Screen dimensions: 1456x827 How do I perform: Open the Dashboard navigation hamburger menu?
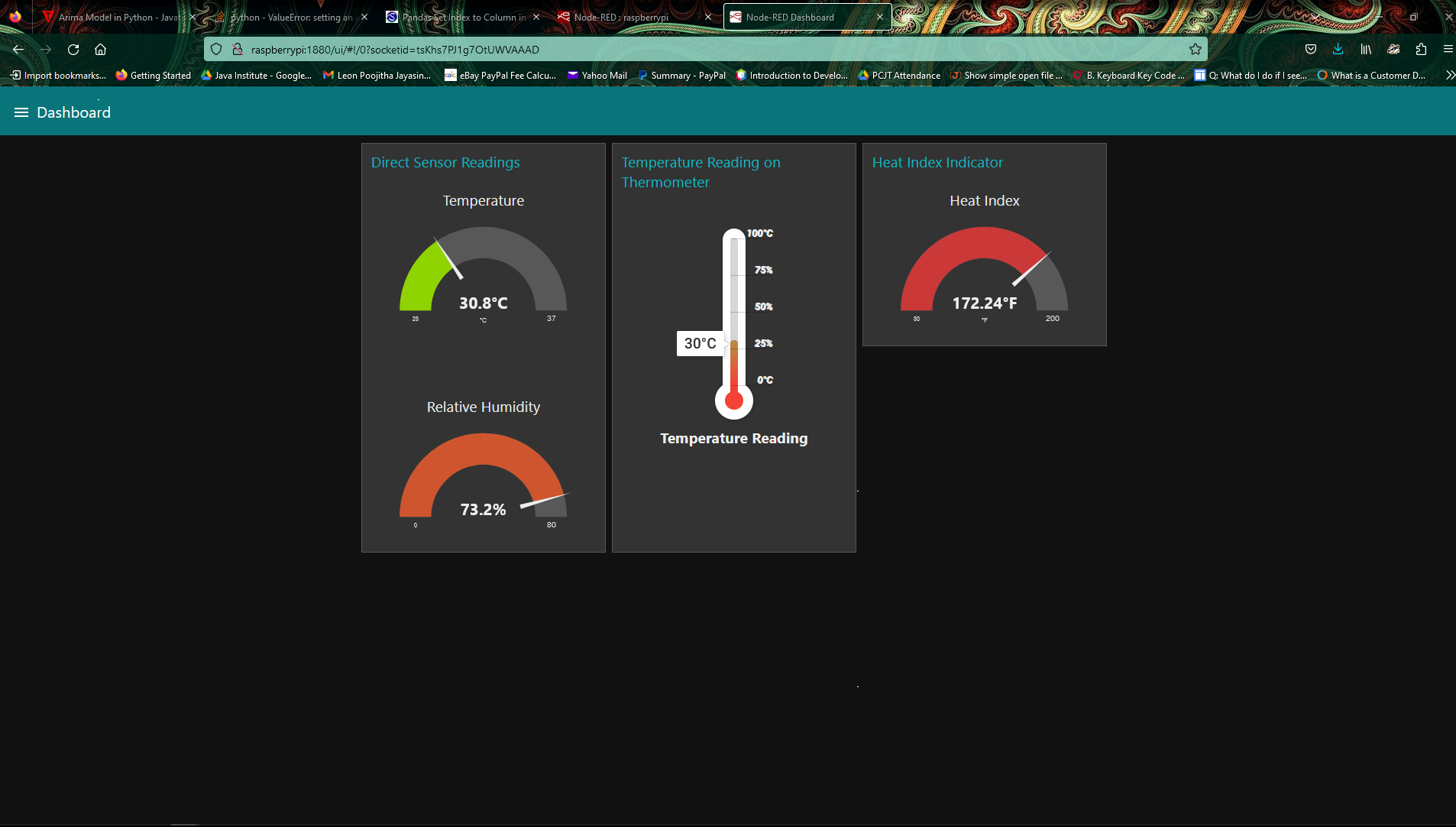[21, 112]
